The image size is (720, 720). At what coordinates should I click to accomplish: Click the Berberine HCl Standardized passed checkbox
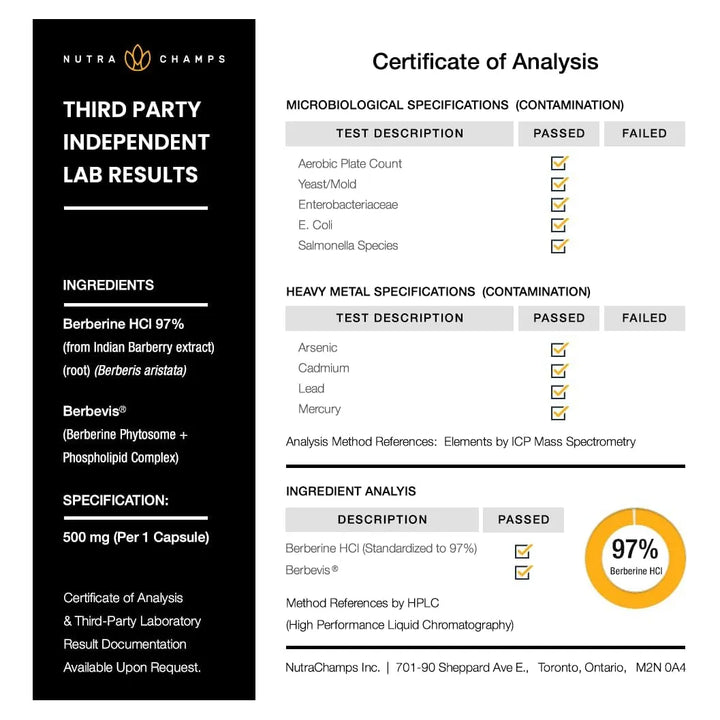tap(522, 551)
